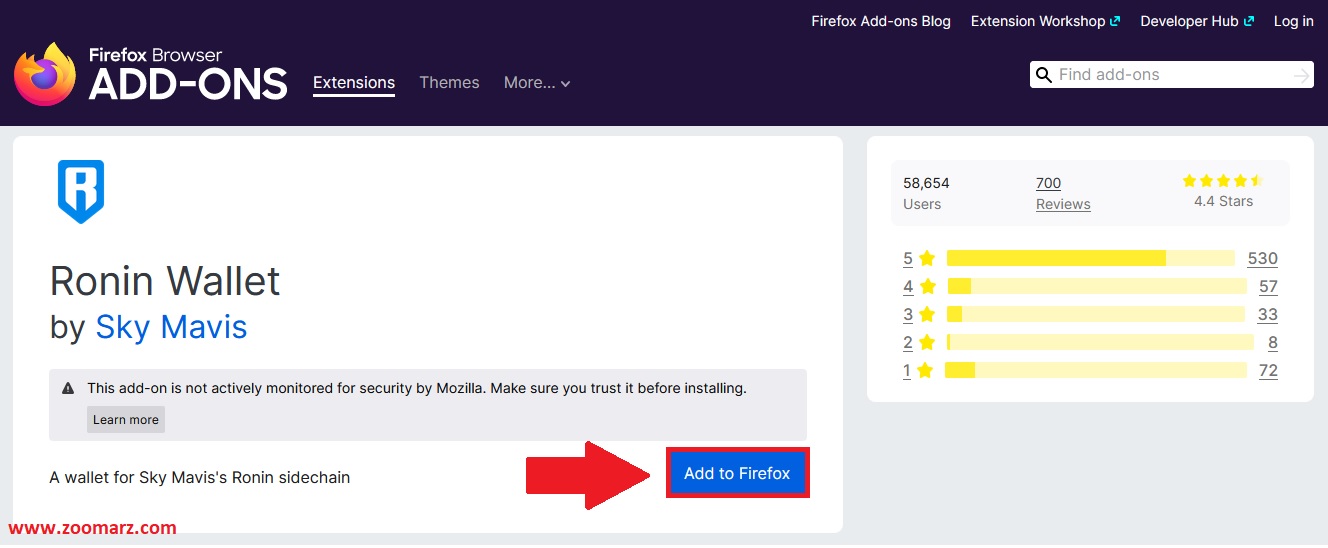Click the 4-star rating bar
The image size is (1328, 548).
click(1097, 286)
